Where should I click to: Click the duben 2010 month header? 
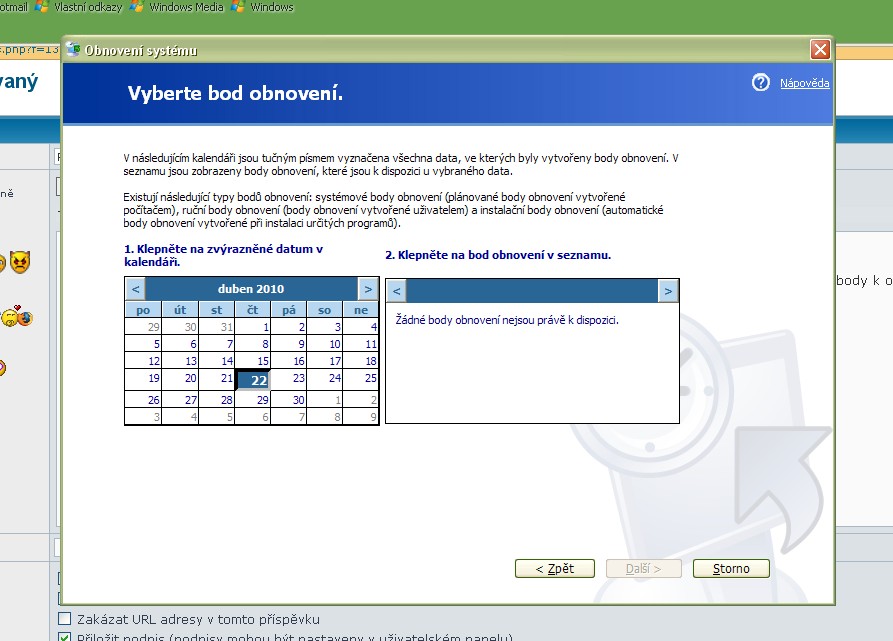point(251,289)
